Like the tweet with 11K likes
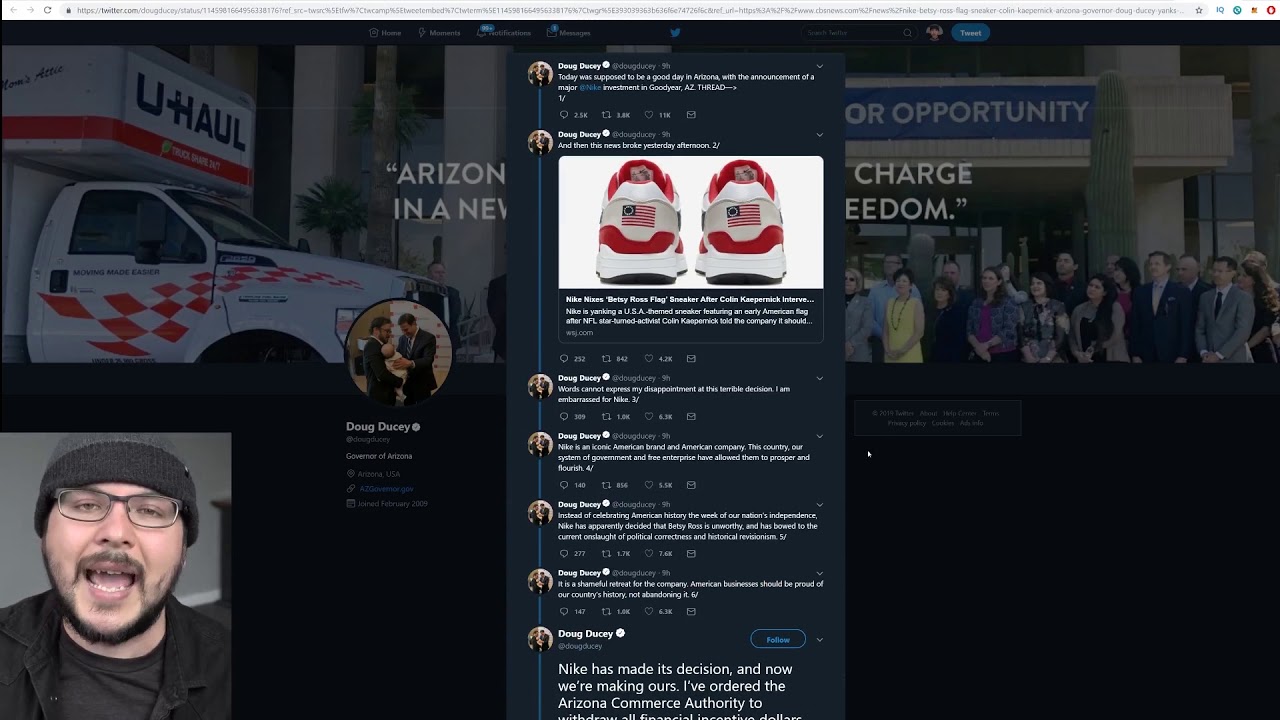 pos(648,115)
